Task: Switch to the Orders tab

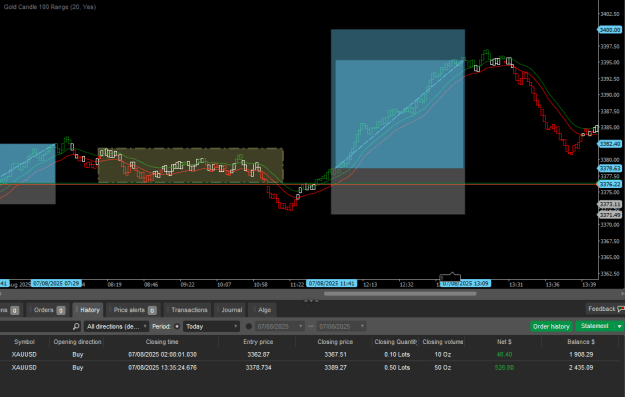Action: [x=46, y=310]
